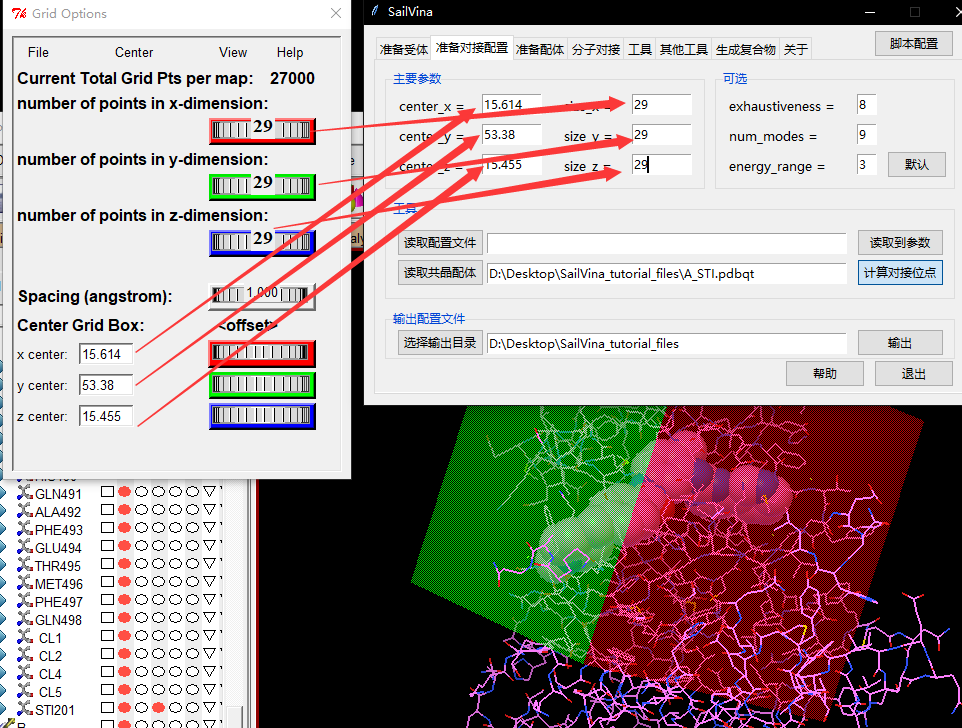
Task: Click the residue icon beside MET496
Action: click(x=25, y=583)
